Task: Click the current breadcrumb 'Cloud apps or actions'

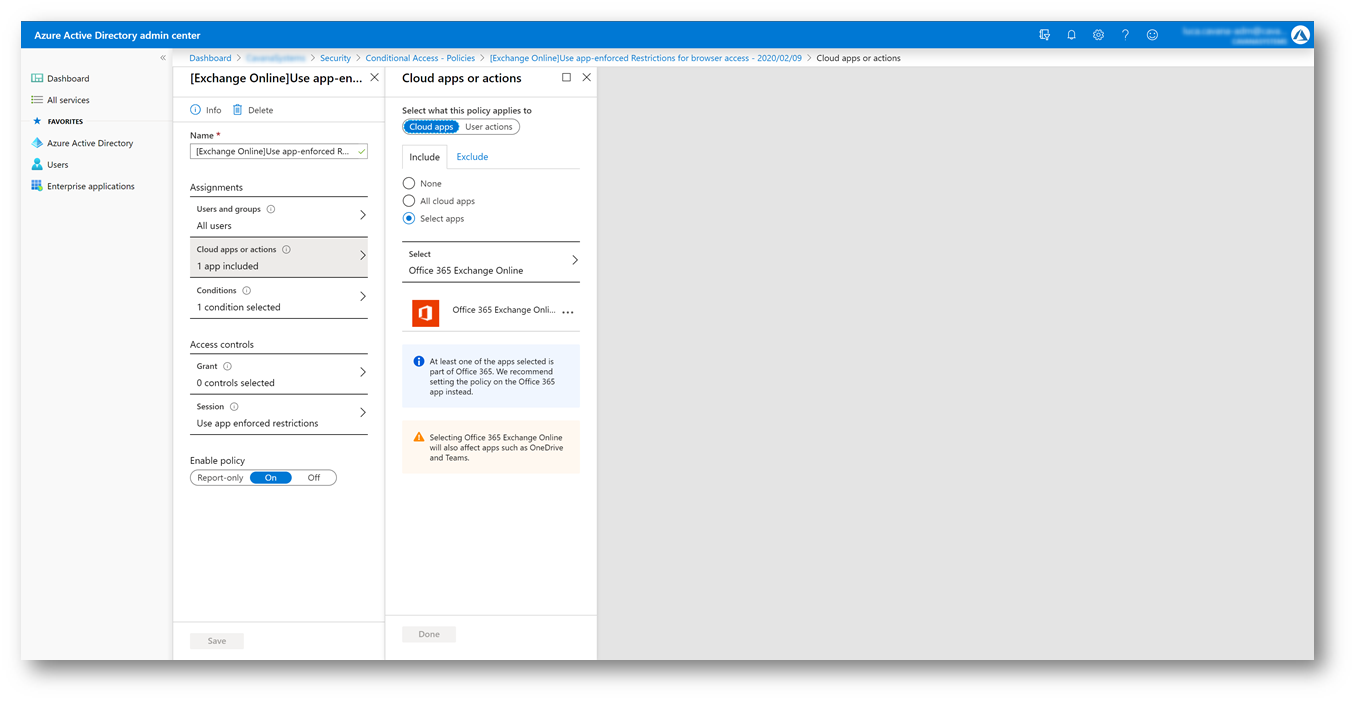Action: [859, 58]
